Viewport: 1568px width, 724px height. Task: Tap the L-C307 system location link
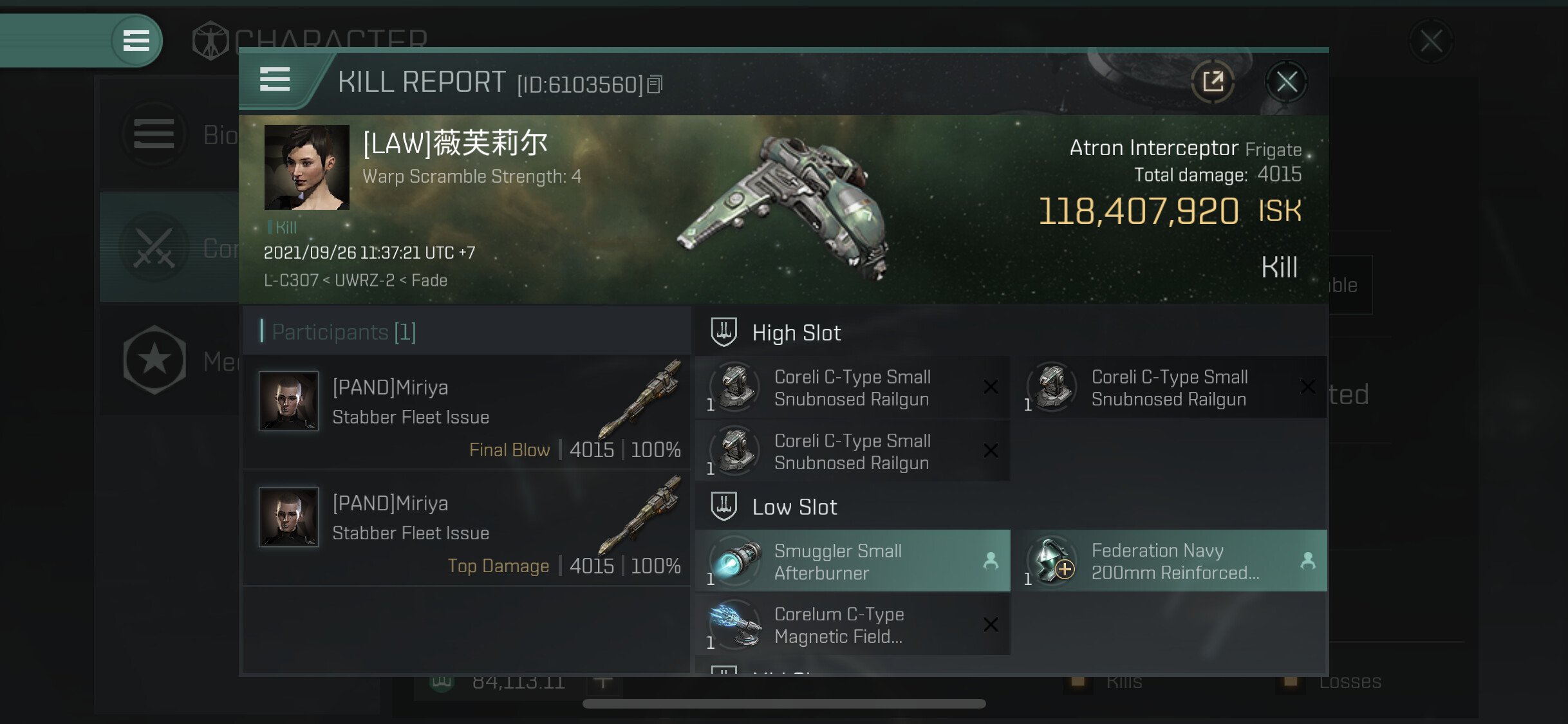click(x=291, y=281)
